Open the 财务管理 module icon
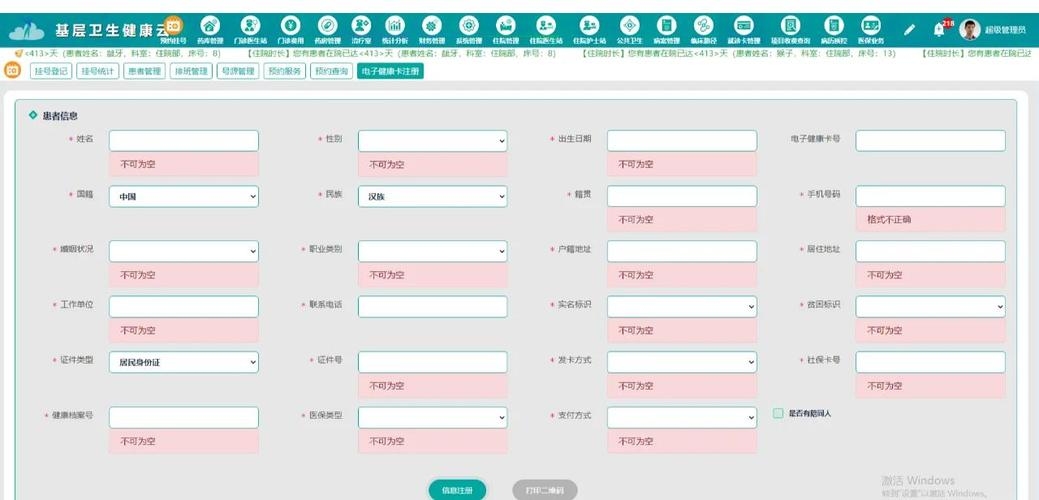The height and width of the screenshot is (500, 1039). tap(431, 26)
